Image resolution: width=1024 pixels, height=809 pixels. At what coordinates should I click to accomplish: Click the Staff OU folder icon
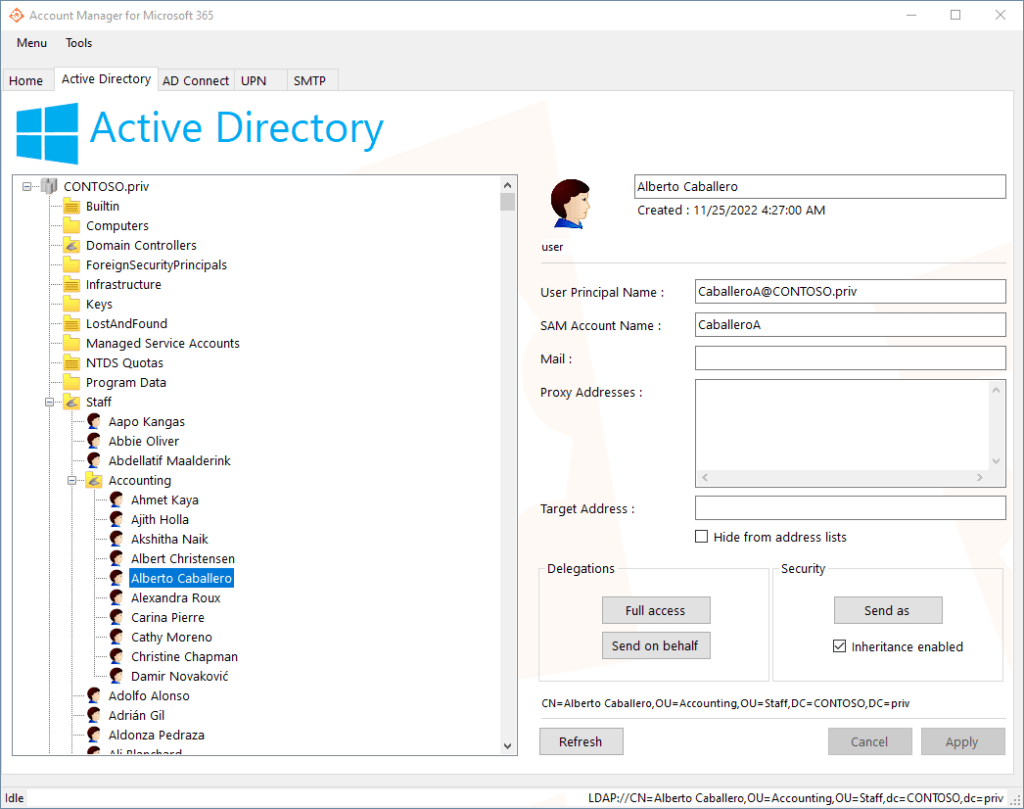coord(72,402)
